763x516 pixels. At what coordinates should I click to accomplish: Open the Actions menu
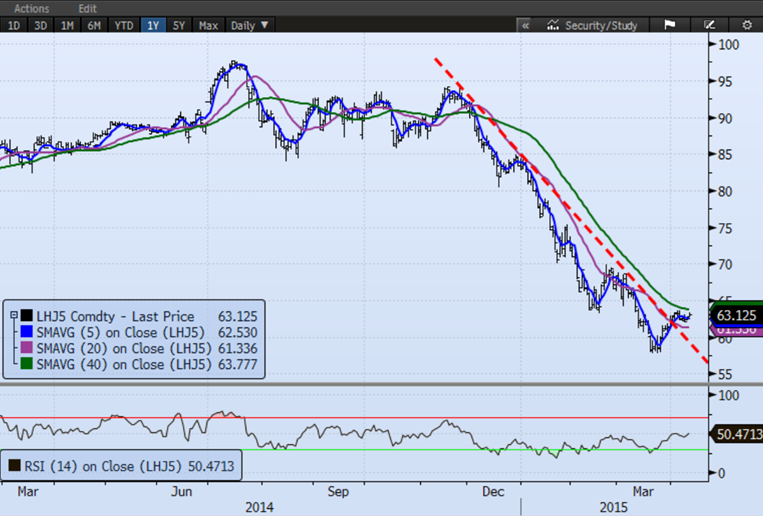pos(31,8)
